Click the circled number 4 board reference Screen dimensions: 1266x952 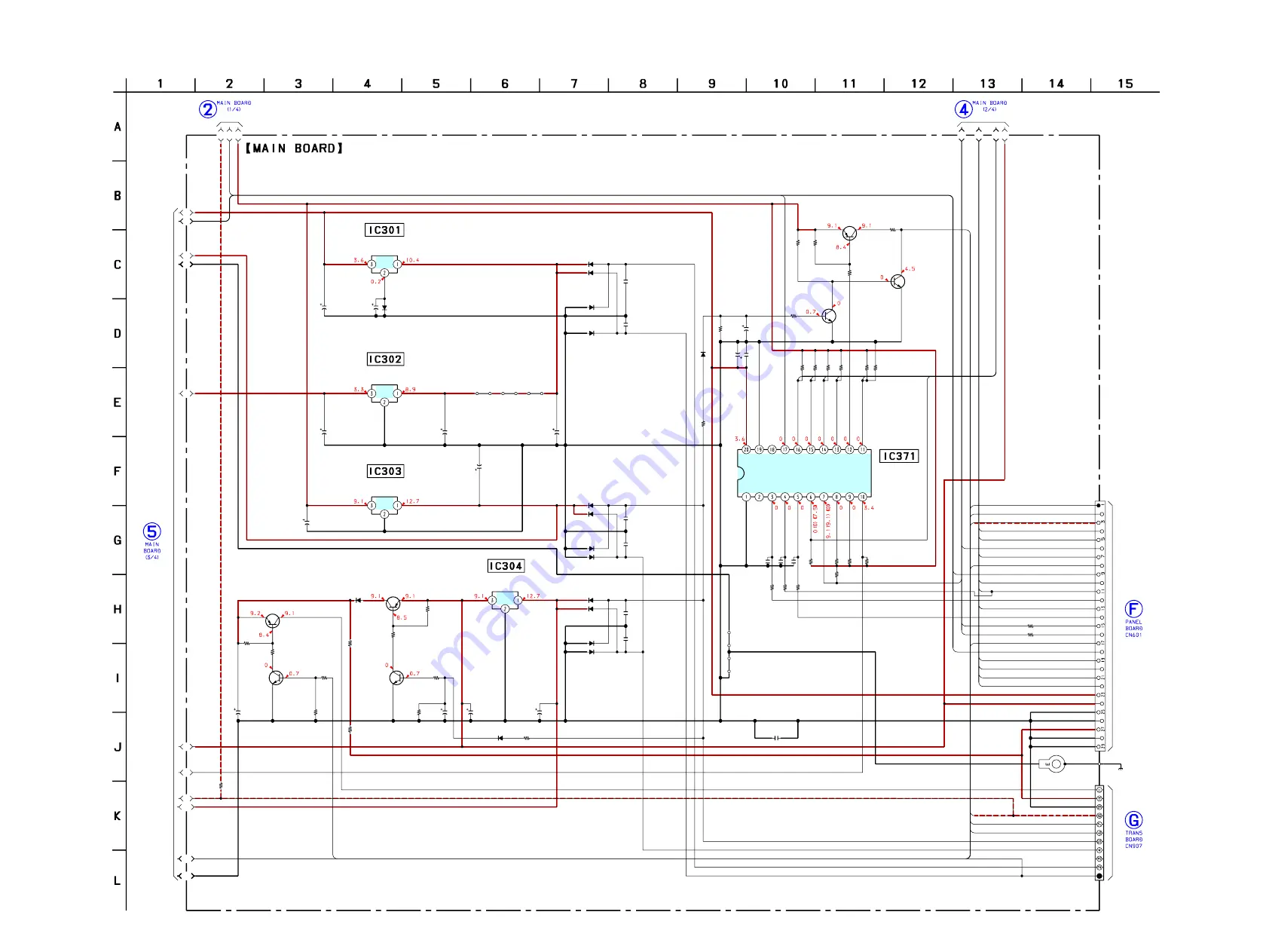[964, 109]
